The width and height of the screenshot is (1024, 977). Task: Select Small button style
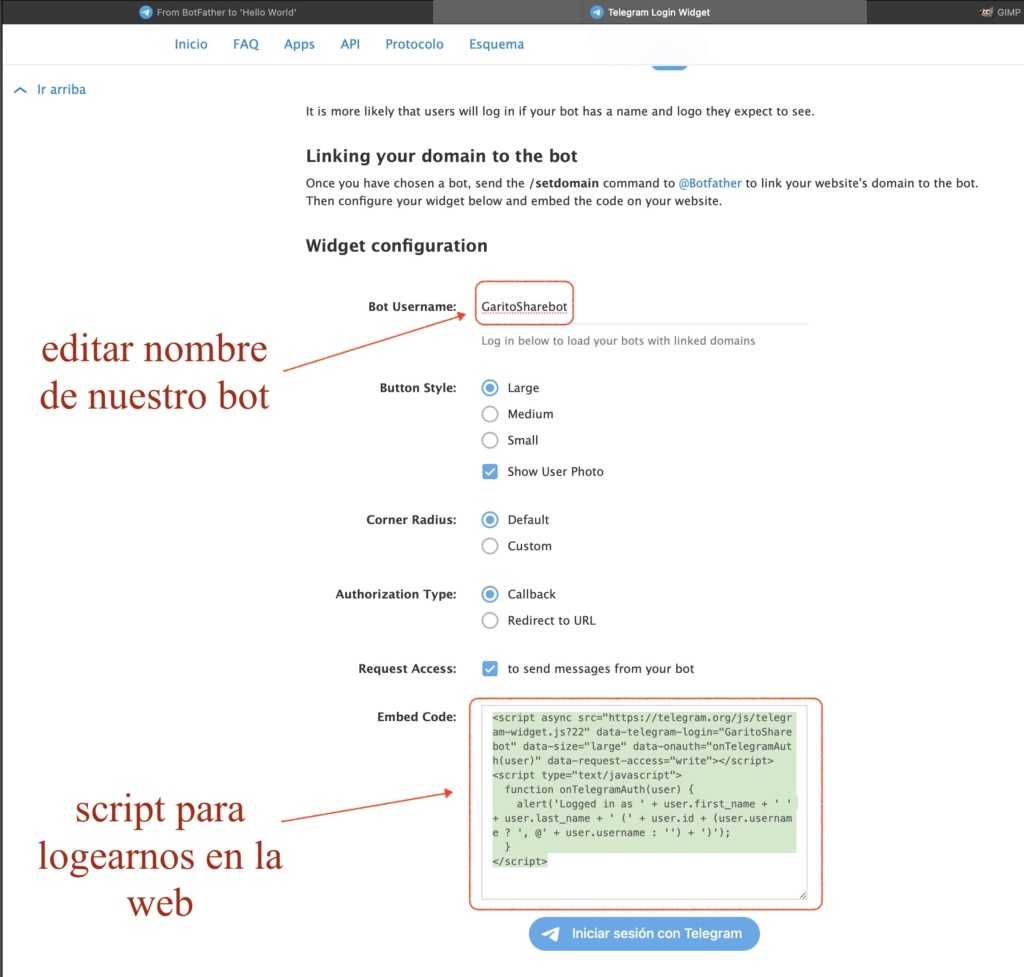pos(490,440)
